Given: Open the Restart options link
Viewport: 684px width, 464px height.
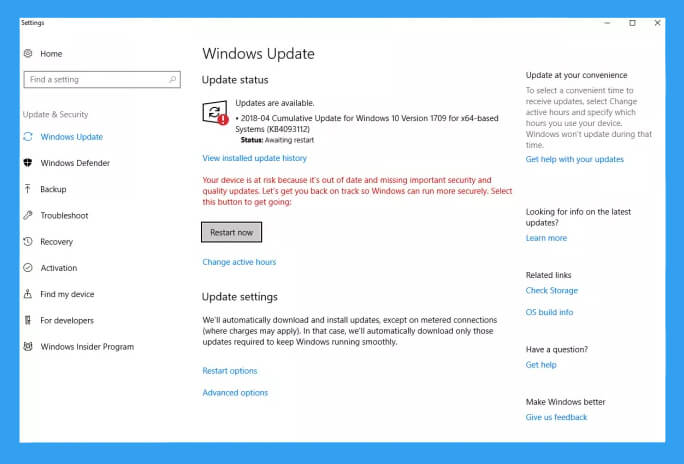Looking at the screenshot, I should (x=229, y=371).
